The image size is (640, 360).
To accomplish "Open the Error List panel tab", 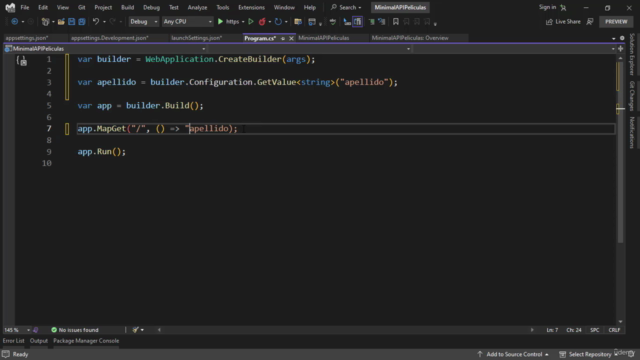I will coord(13,341).
